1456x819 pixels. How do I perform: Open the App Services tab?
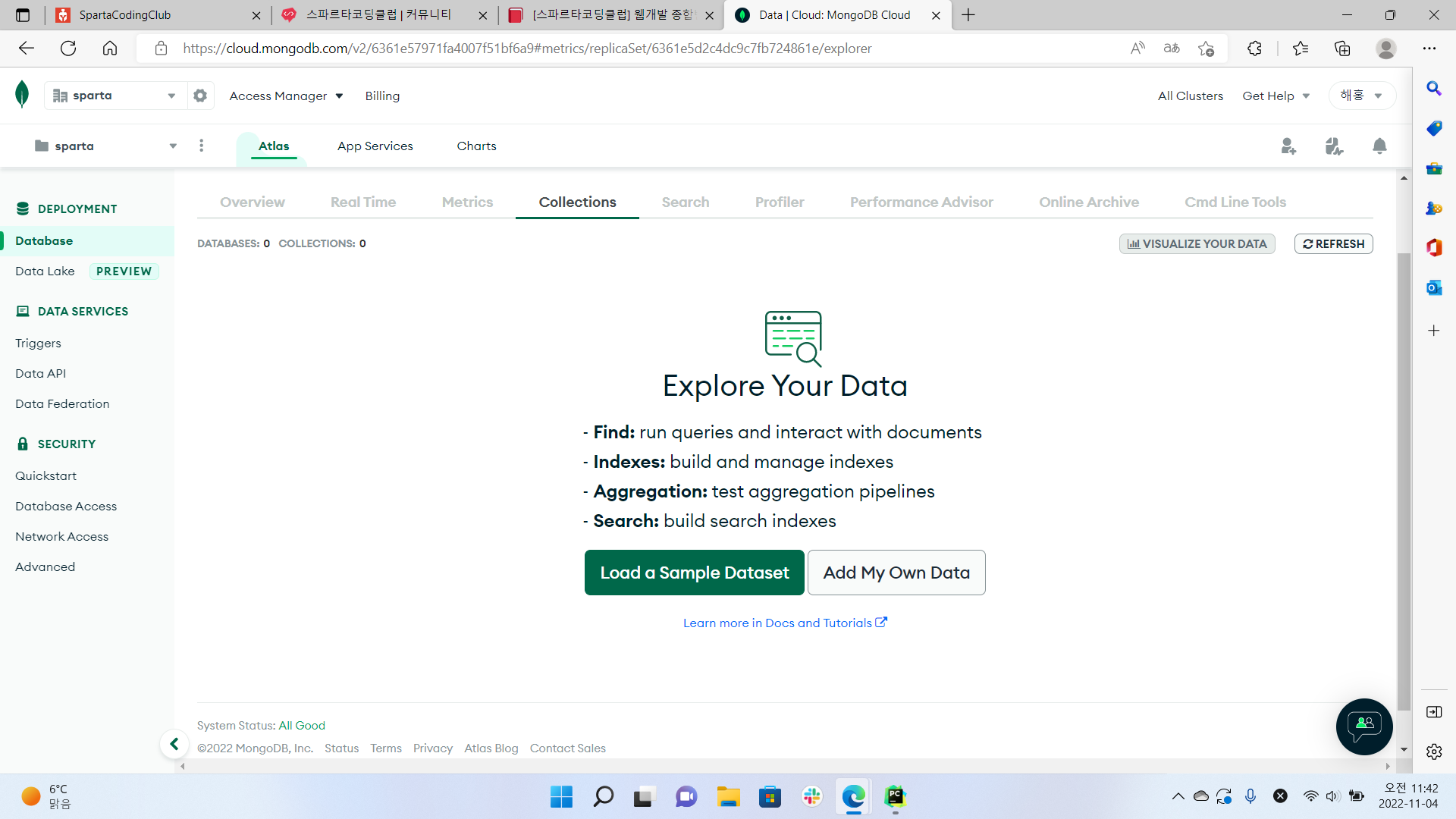(375, 146)
